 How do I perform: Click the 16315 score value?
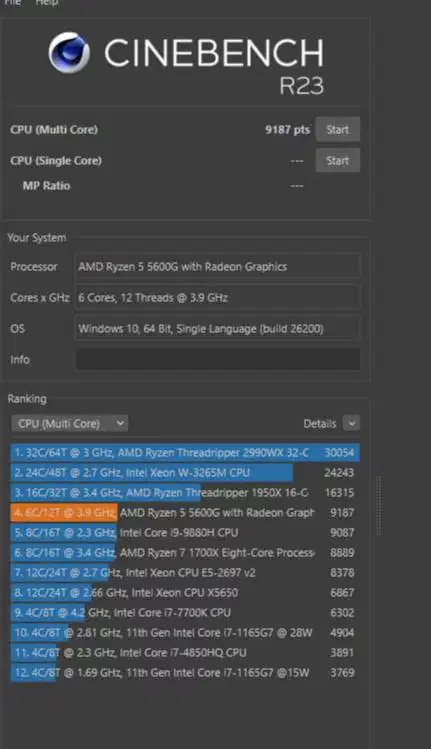click(339, 493)
